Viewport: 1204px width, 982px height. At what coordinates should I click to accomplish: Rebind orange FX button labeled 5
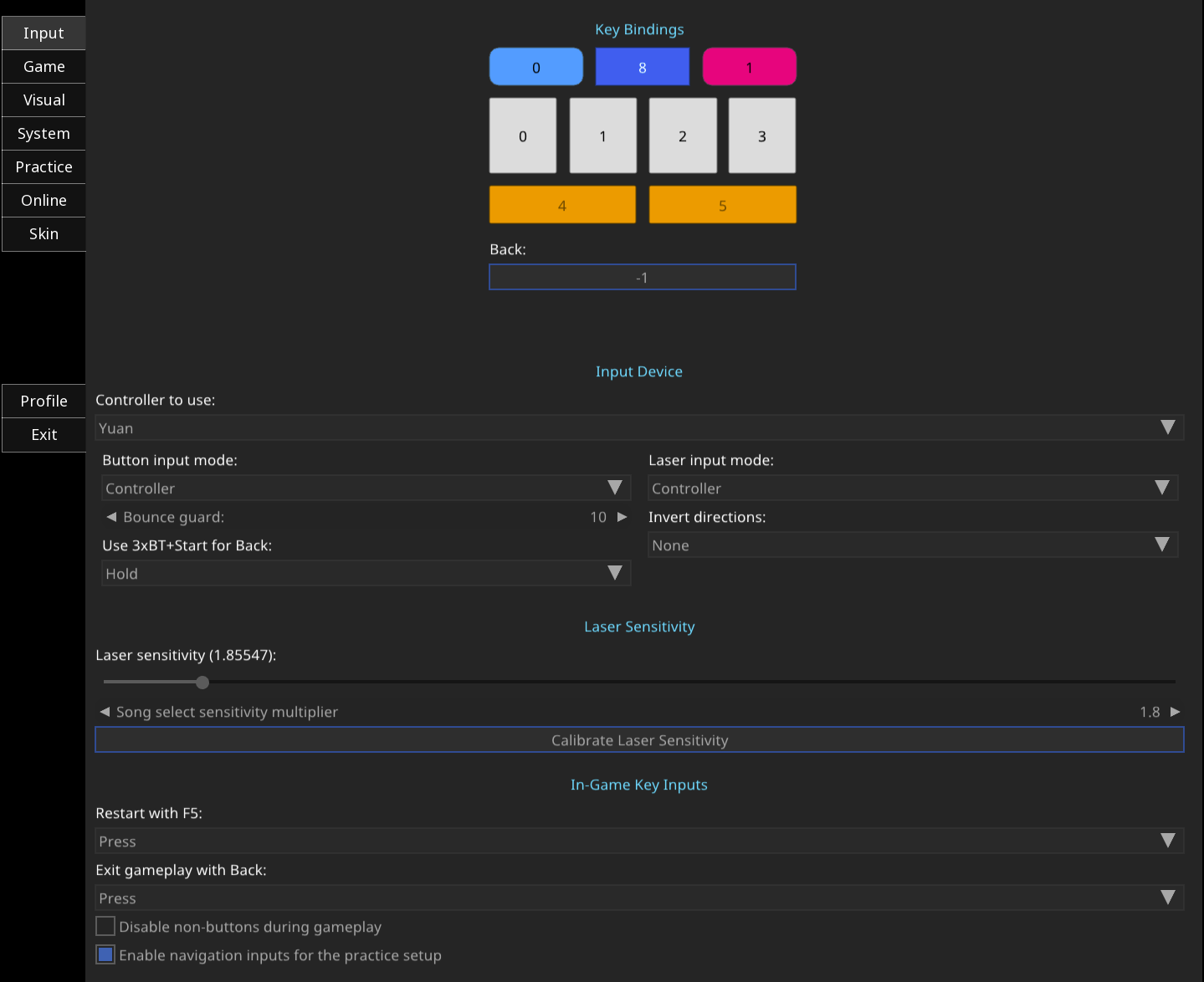(x=723, y=205)
